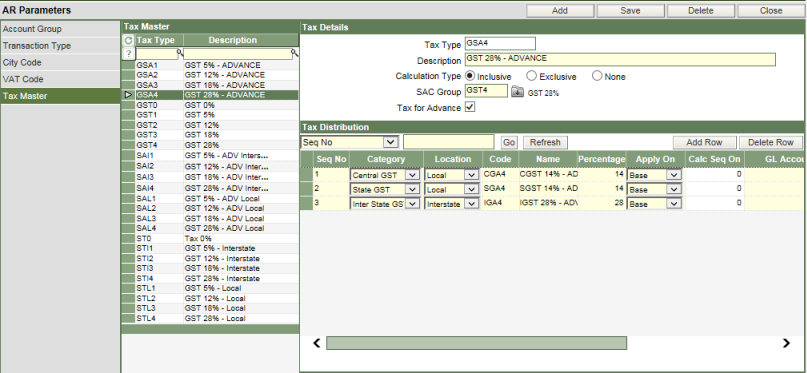Click the CGA4 code cell
The width and height of the screenshot is (807, 373).
point(500,175)
